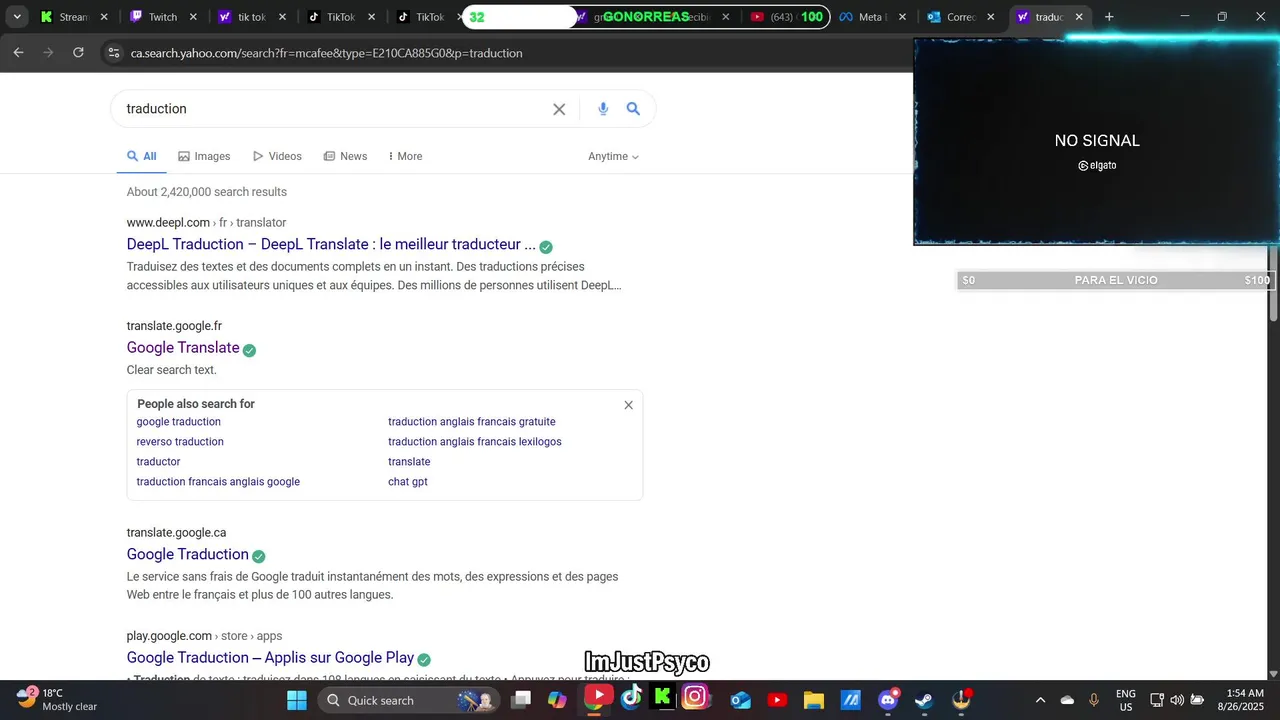
Task: Click the 'About 2,420,000 search results' text
Action: click(207, 192)
